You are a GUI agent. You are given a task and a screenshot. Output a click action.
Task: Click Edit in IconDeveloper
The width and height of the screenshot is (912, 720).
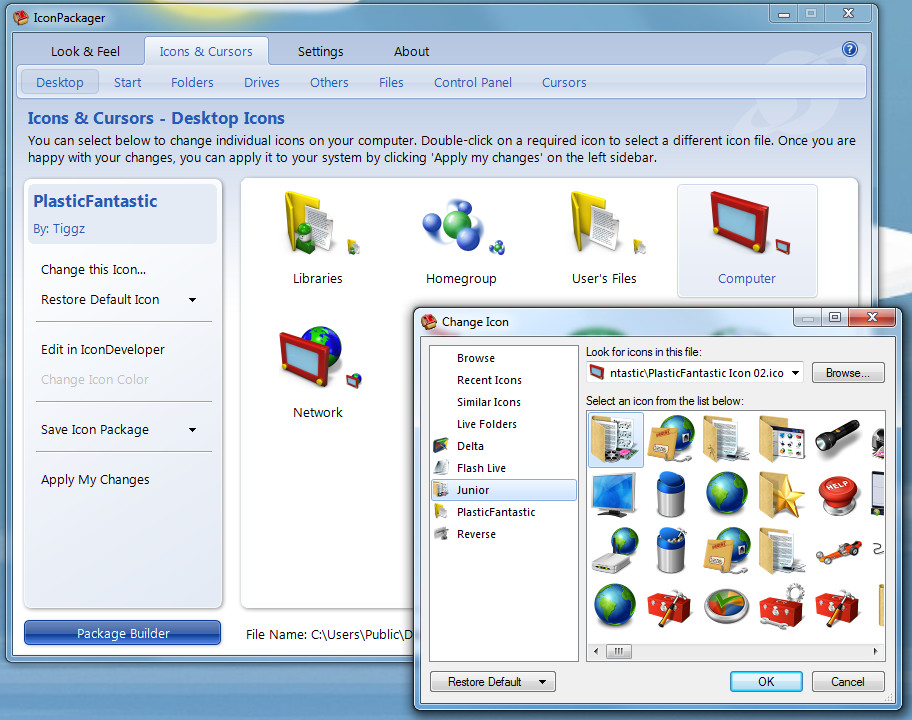click(x=102, y=350)
